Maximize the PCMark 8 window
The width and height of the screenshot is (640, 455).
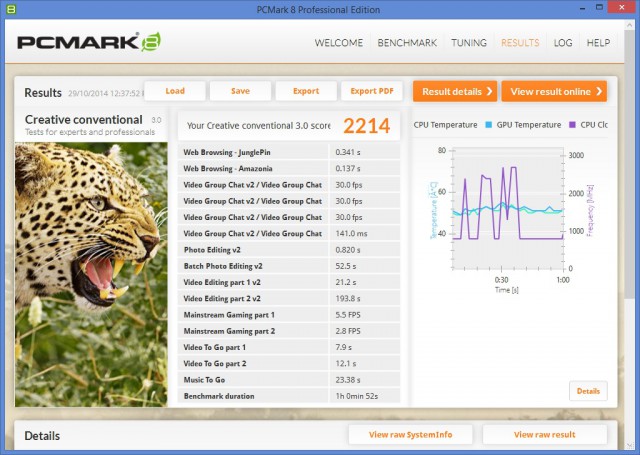pos(599,8)
